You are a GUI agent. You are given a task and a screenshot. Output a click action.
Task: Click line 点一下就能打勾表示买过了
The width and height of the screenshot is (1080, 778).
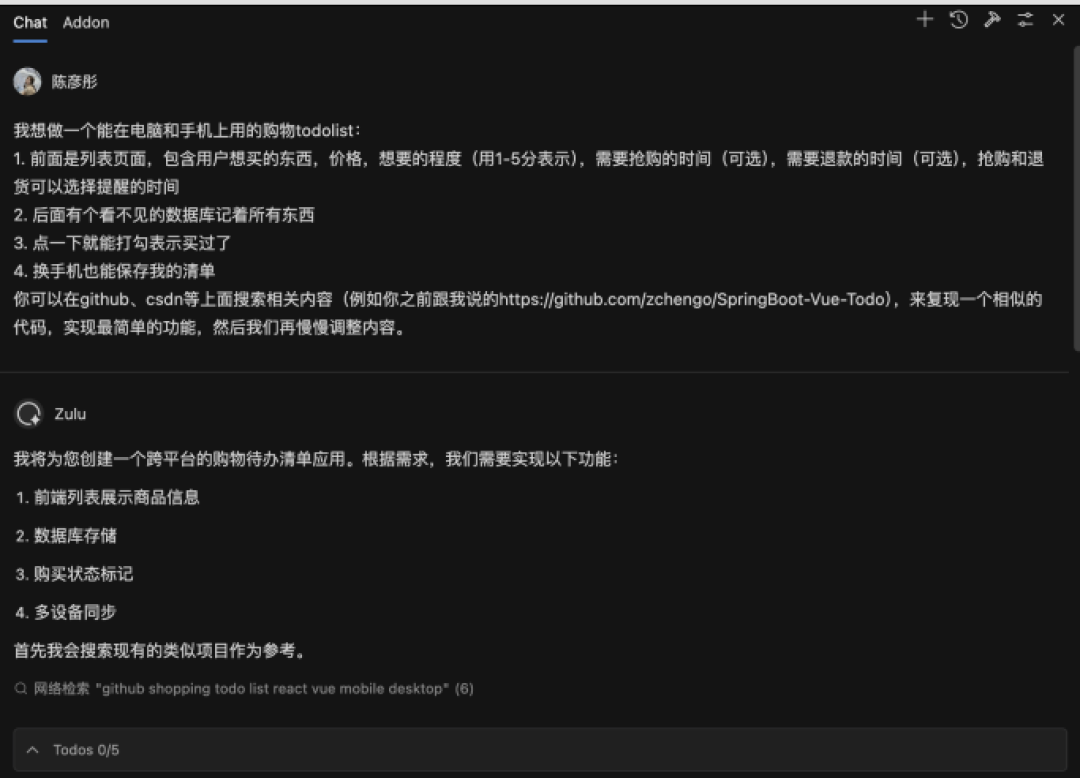tap(123, 243)
